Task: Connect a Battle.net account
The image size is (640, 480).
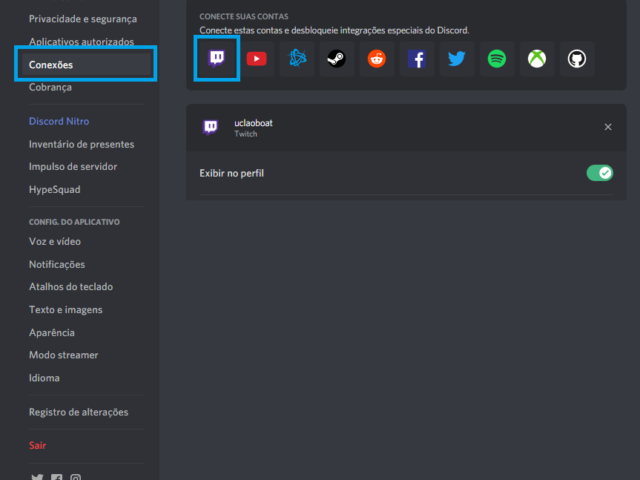Action: tap(297, 58)
